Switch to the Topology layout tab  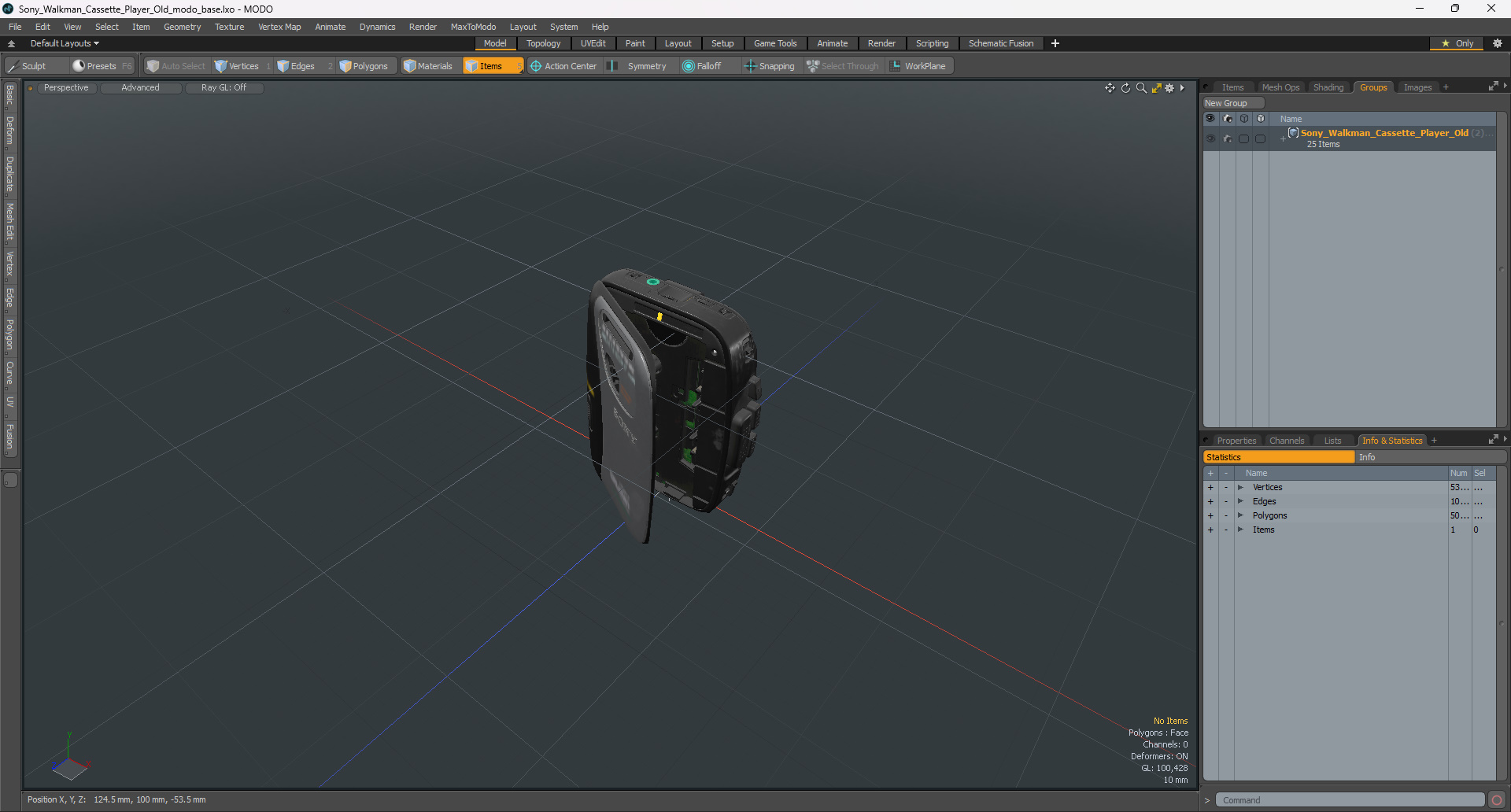click(544, 43)
